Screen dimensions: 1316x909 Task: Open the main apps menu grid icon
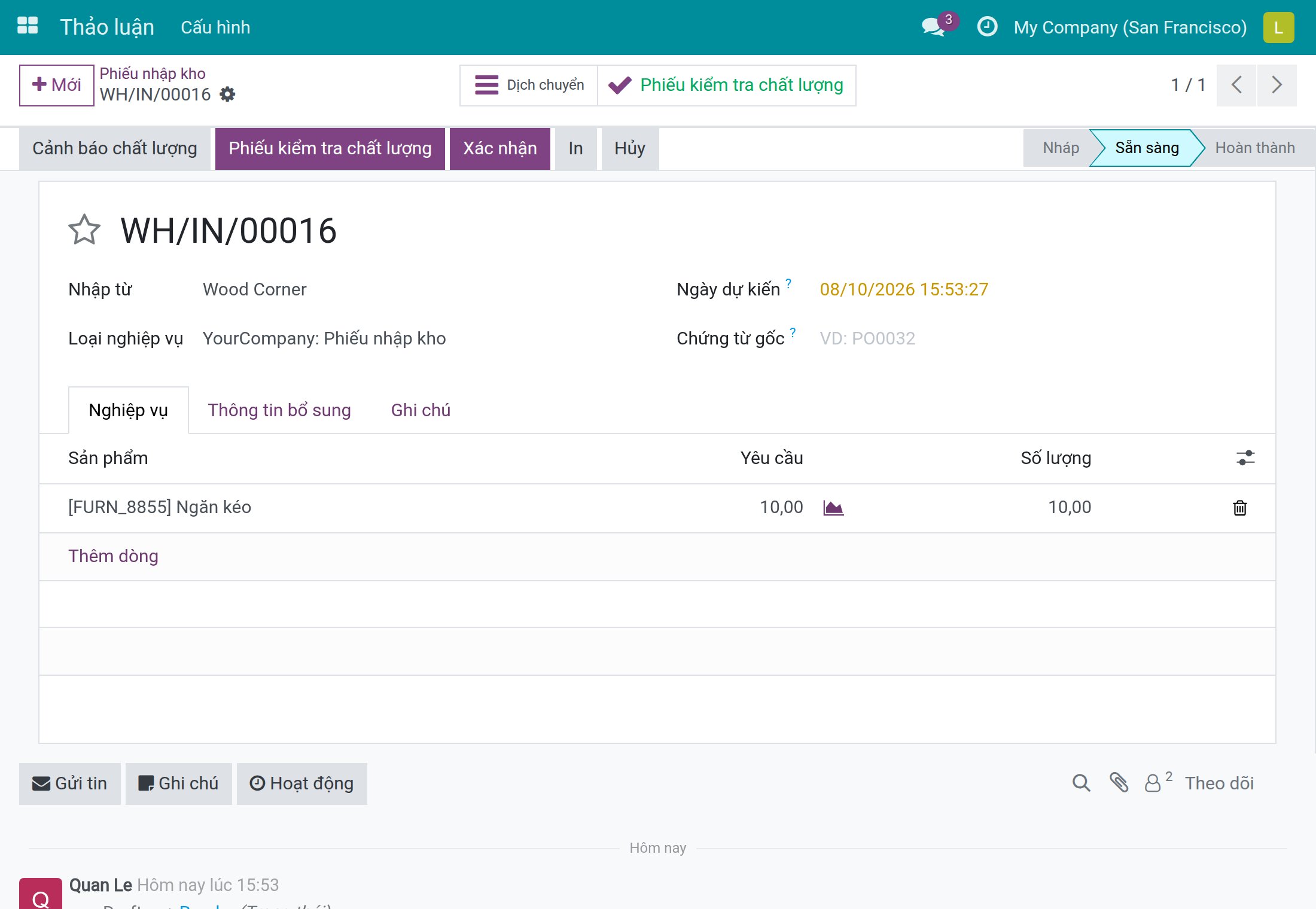click(28, 26)
